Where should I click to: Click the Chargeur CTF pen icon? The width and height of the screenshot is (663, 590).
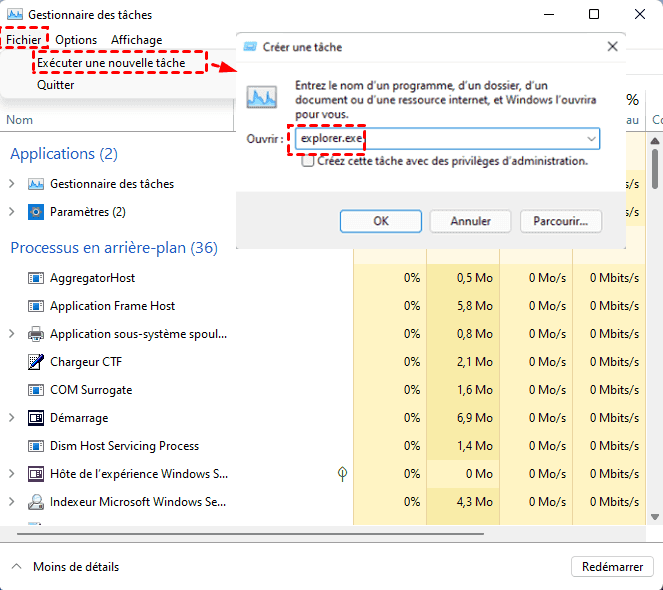click(36, 362)
